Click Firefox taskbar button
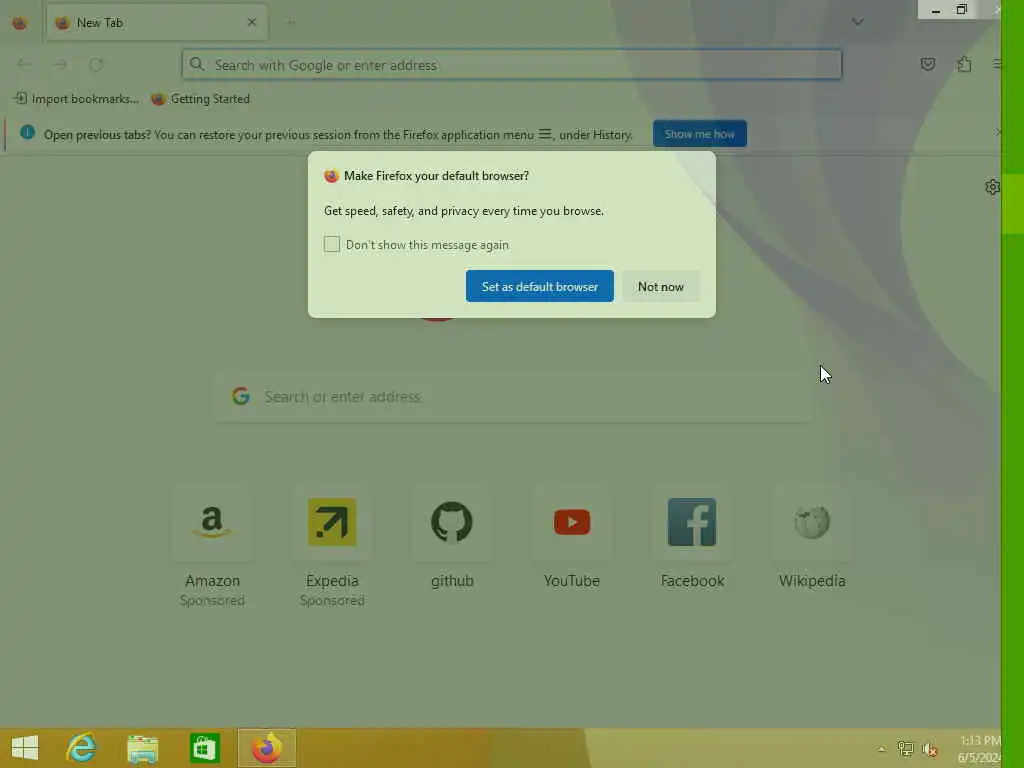The image size is (1024, 768). (266, 748)
